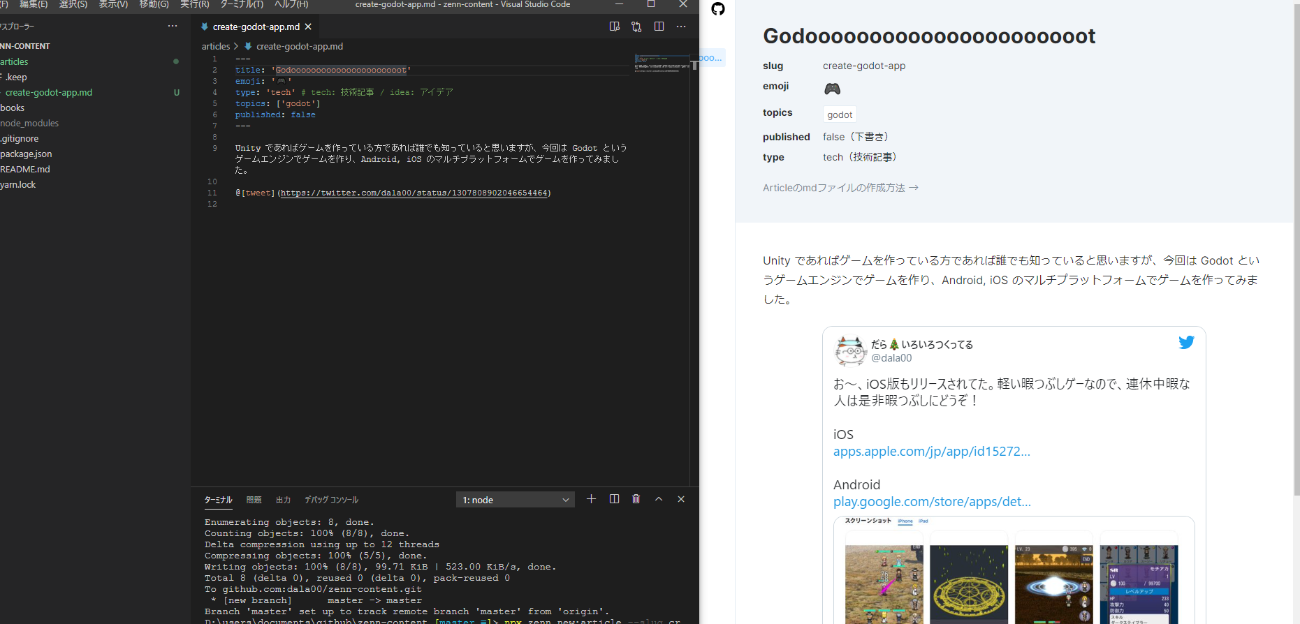Open the Explorer panel's more actions ellipsis
The width and height of the screenshot is (1300, 624).
[173, 26]
